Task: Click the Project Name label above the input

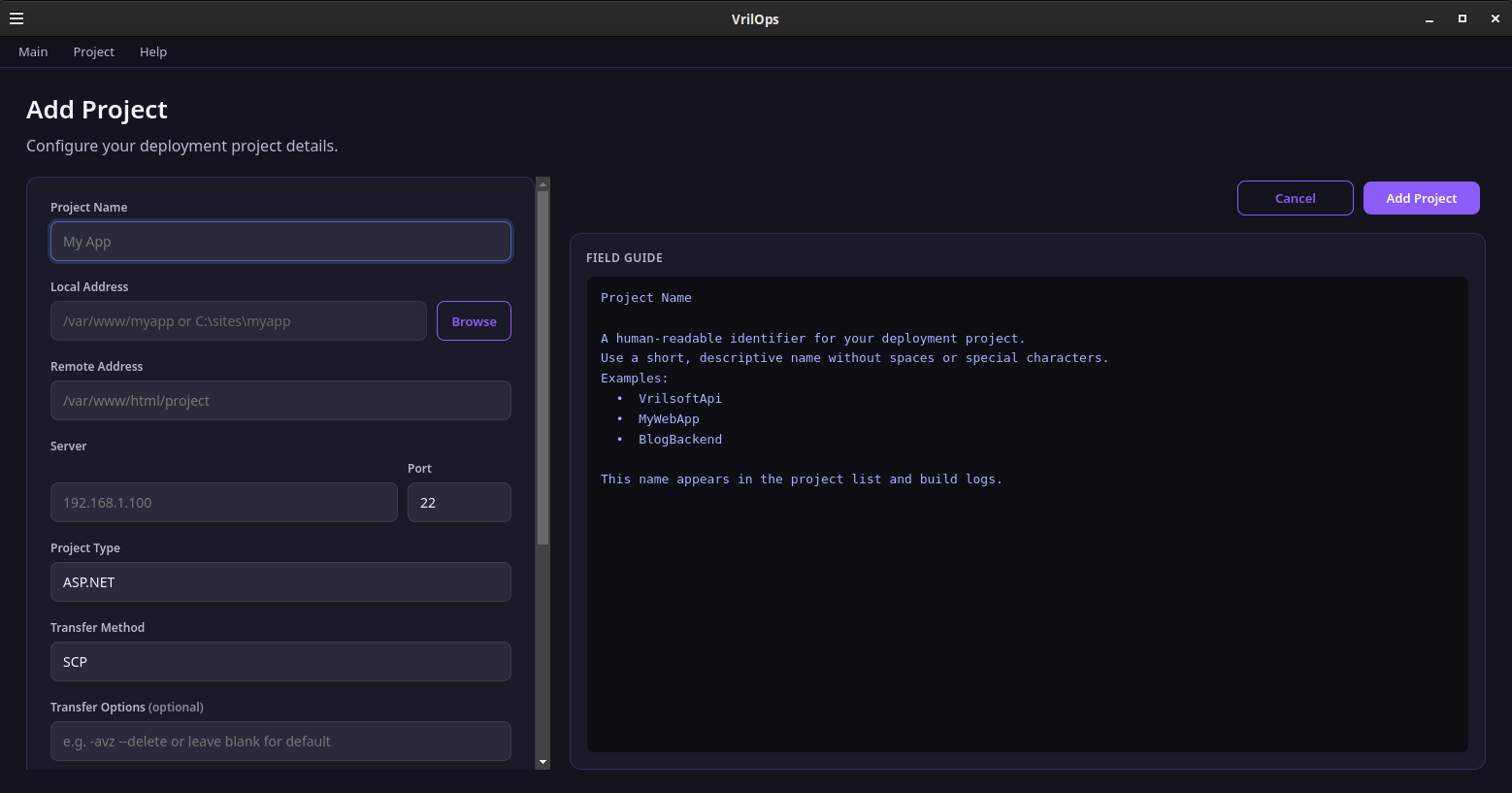Action: 89,208
